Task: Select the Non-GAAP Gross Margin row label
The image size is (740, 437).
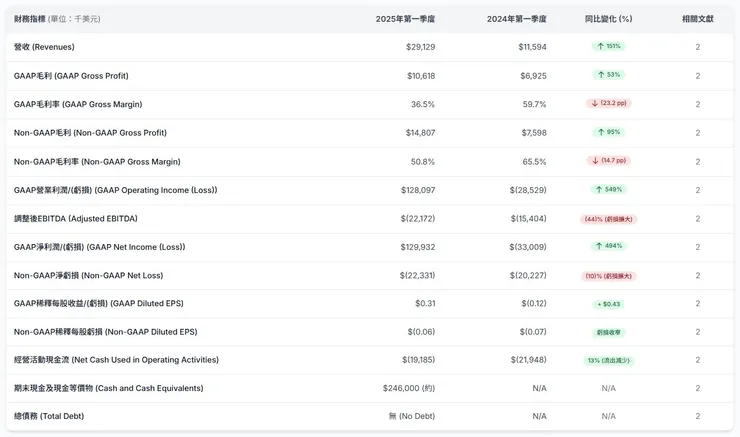Action: pyautogui.click(x=97, y=161)
